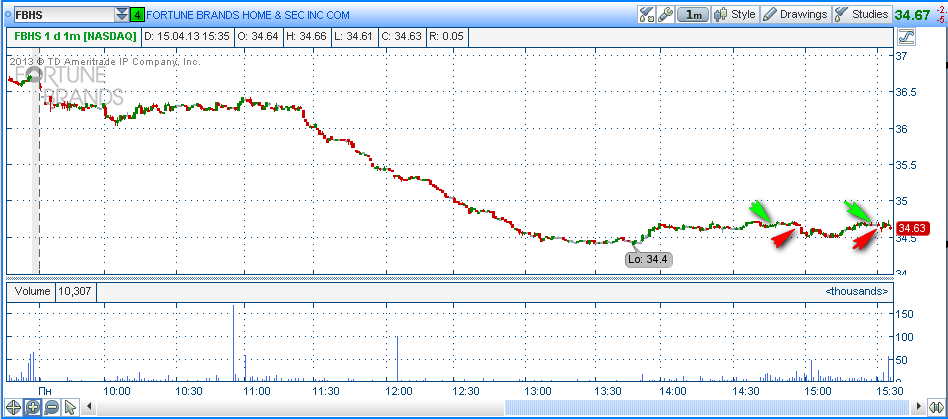Select the pointer cursor tool icon
The image size is (948, 419).
click(x=70, y=407)
